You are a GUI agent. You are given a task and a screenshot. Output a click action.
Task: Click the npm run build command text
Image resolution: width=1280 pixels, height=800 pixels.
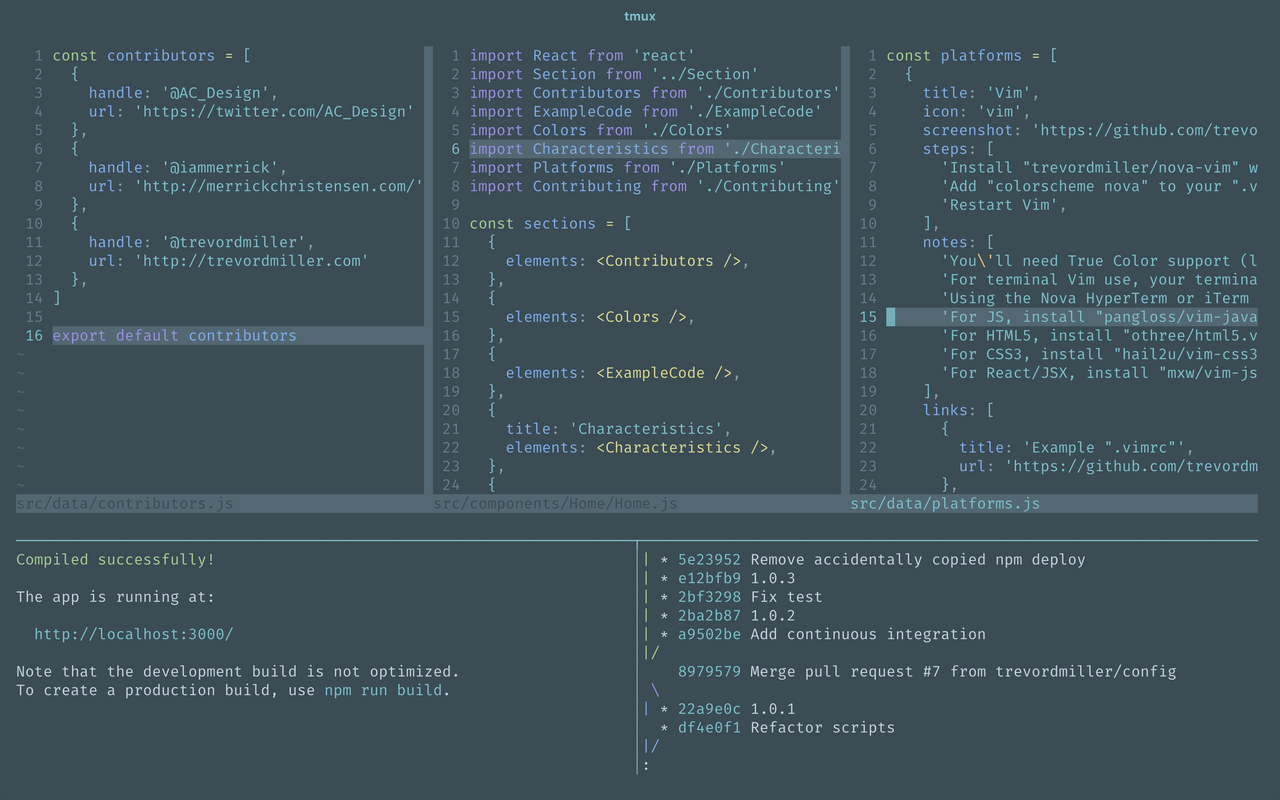[x=384, y=690]
